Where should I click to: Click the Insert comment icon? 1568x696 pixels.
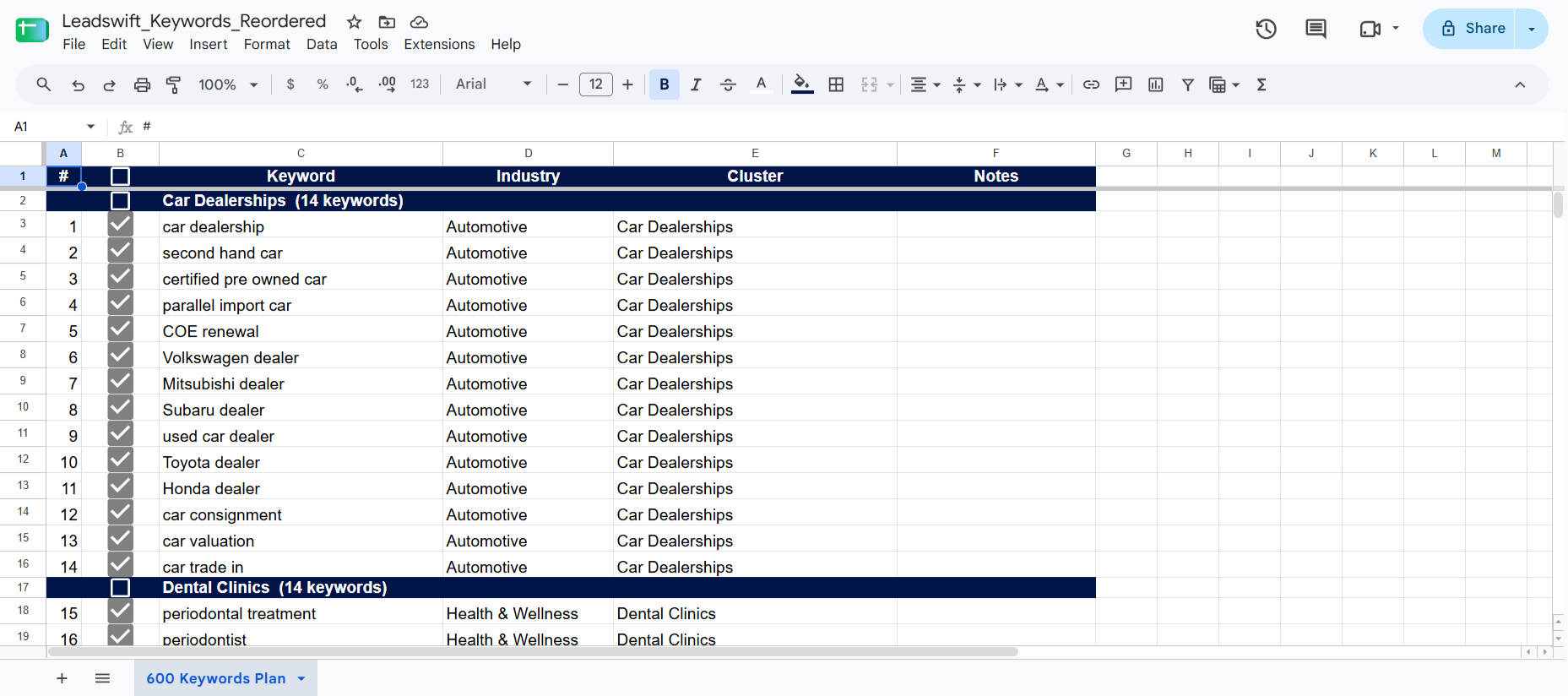pyautogui.click(x=1123, y=84)
